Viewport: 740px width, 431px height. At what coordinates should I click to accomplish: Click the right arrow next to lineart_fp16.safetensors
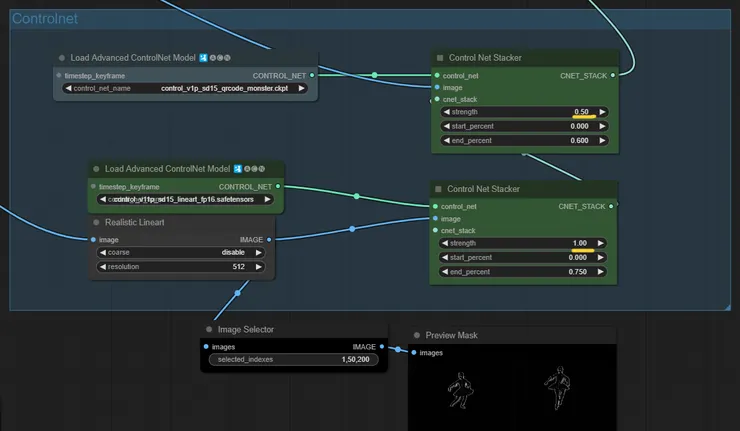click(x=267, y=199)
